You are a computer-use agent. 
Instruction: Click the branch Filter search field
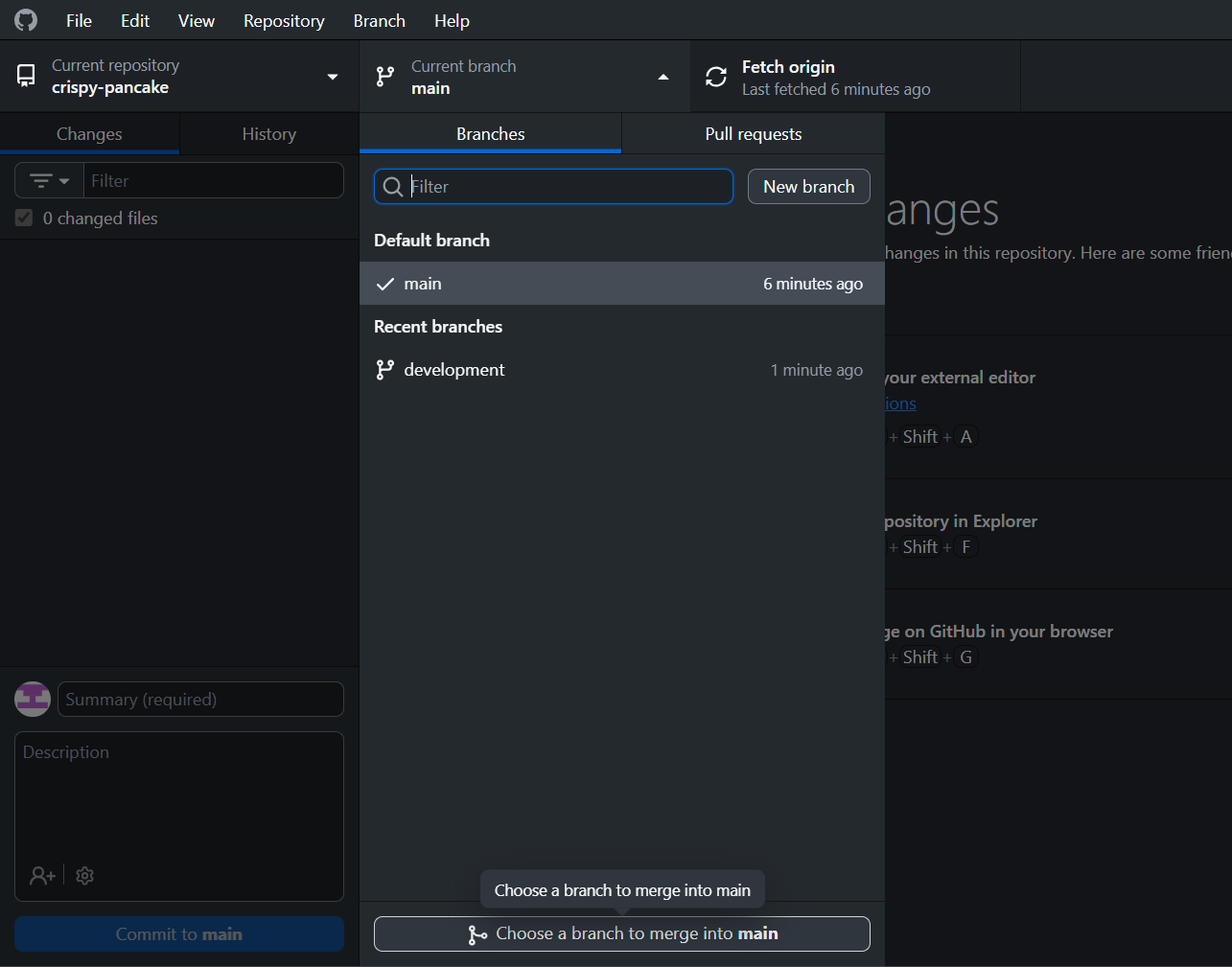click(553, 187)
